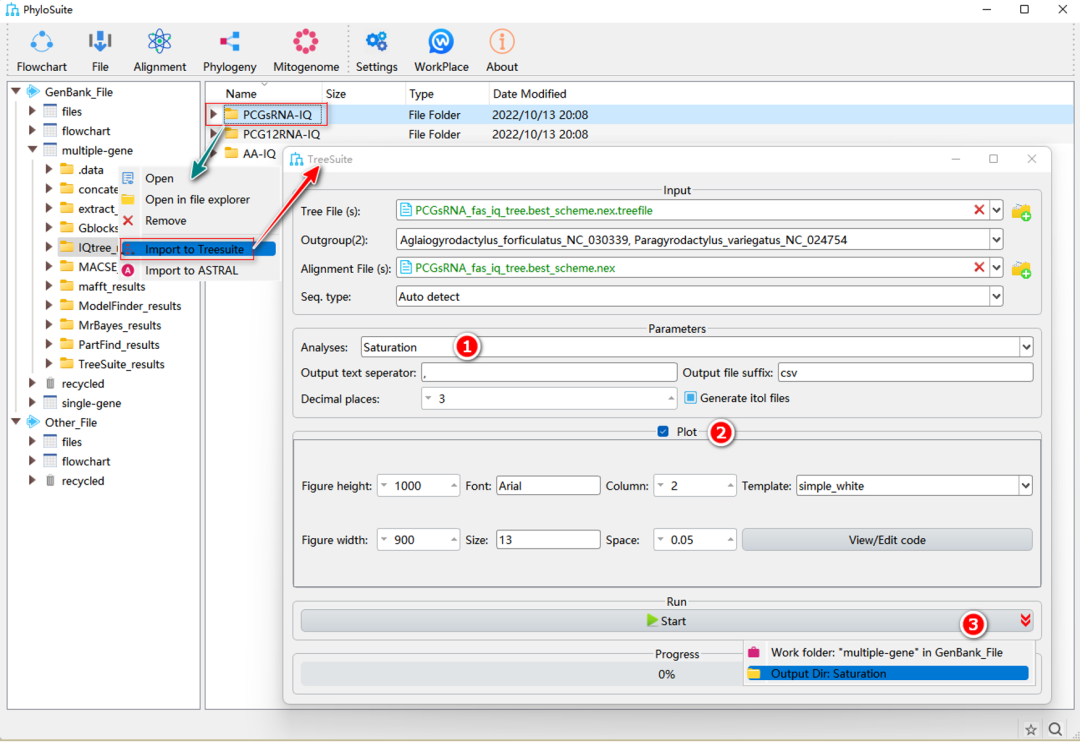Choose Open in file explorer

coord(197,200)
